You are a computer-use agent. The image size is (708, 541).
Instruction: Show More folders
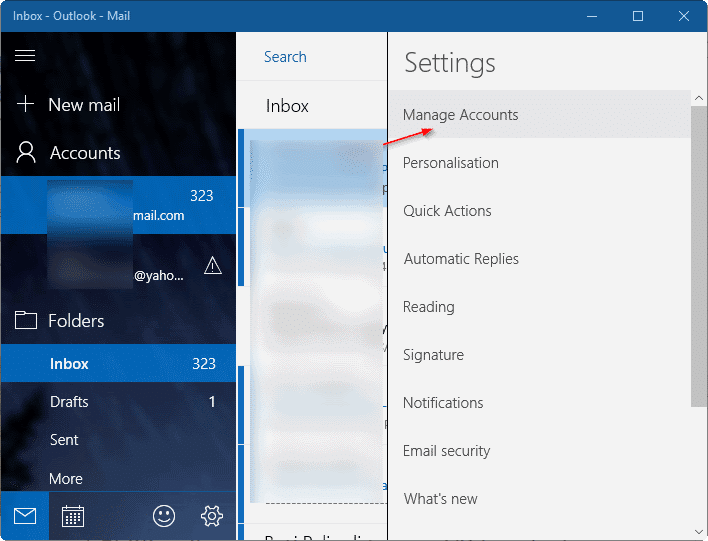click(x=118, y=478)
